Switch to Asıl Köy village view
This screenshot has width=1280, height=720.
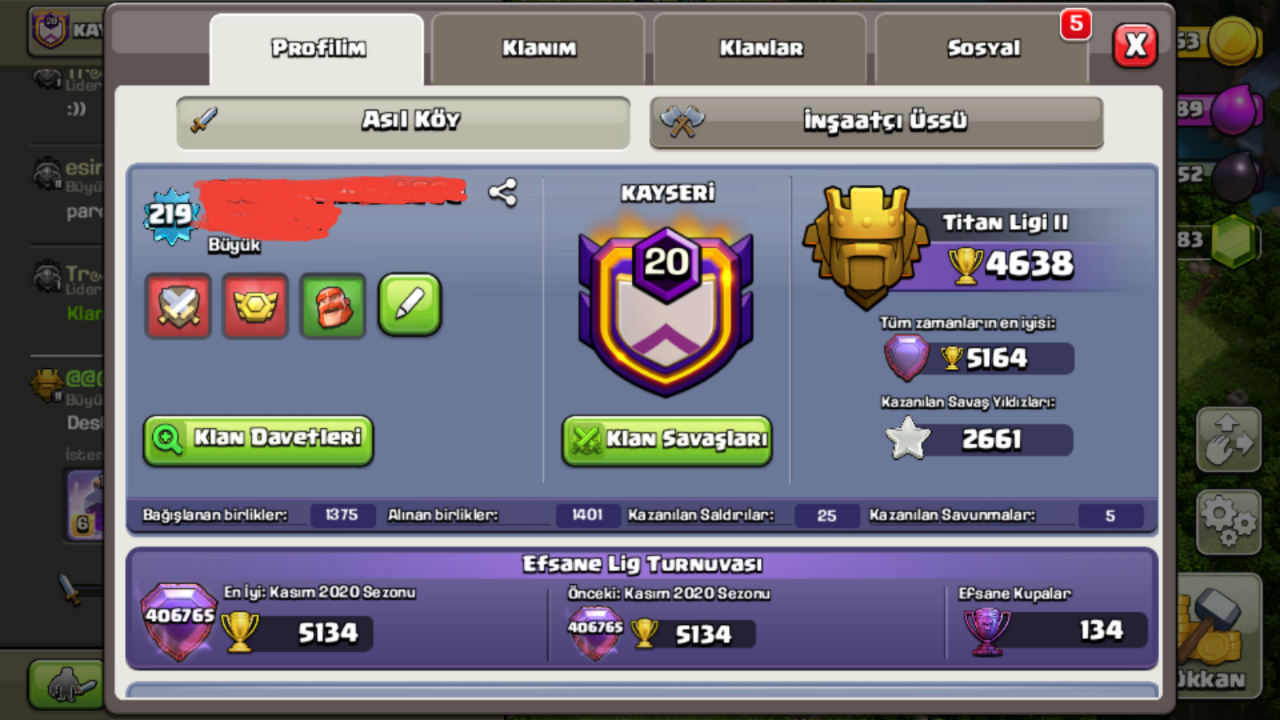click(x=403, y=122)
